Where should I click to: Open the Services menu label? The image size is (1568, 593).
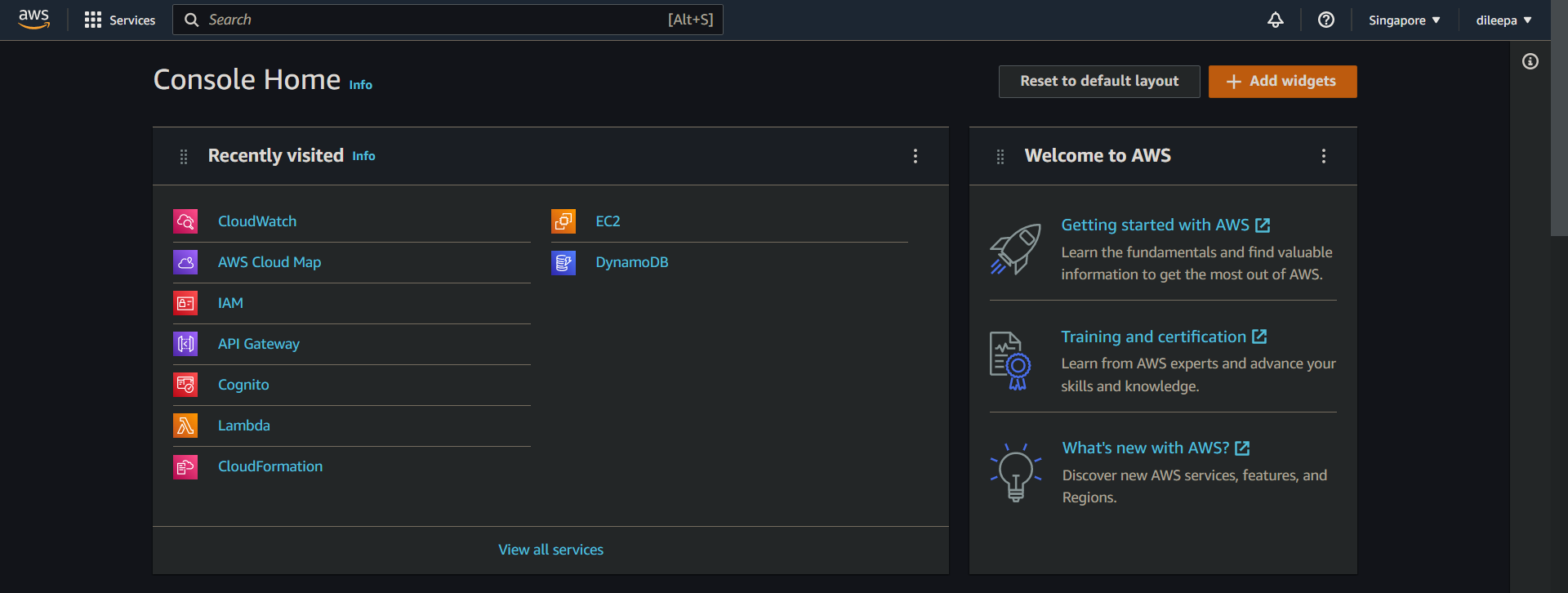point(132,20)
